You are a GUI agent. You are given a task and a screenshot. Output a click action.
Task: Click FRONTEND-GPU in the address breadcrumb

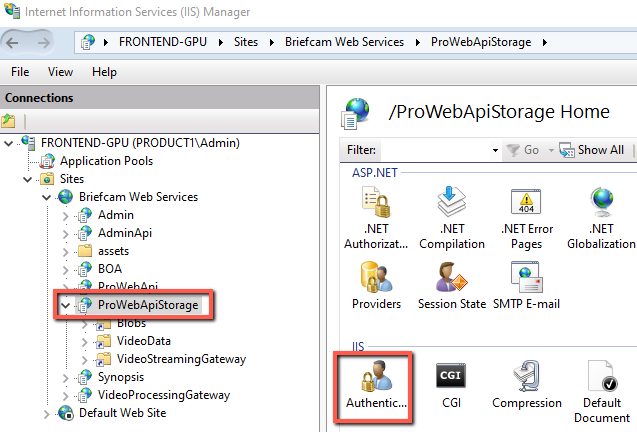click(x=162, y=42)
